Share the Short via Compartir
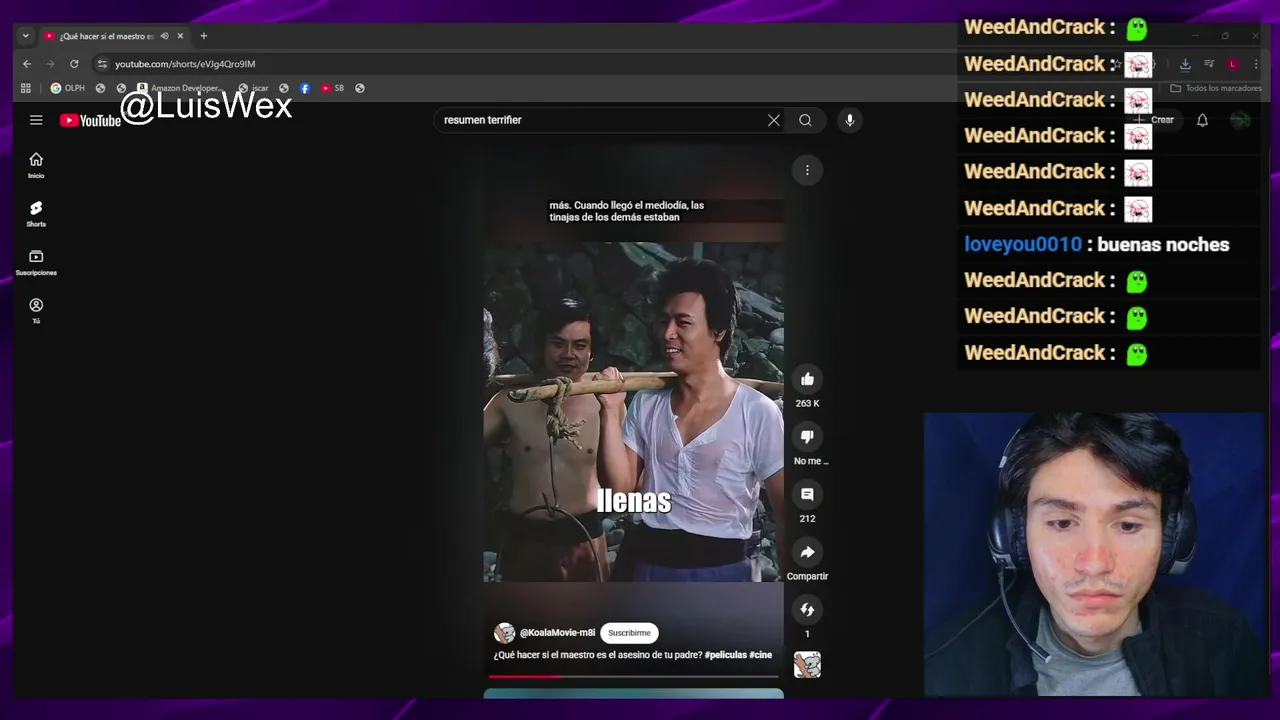Viewport: 1280px width, 720px height. (807, 552)
